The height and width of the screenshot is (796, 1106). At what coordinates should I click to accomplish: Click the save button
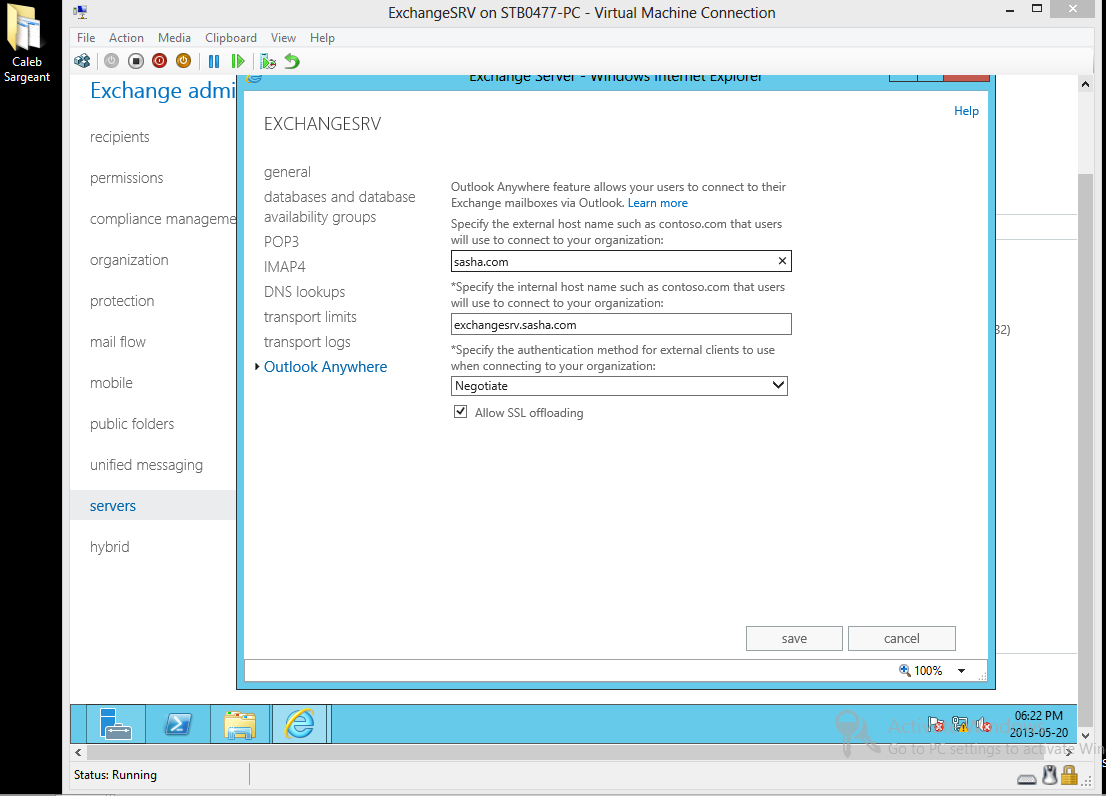click(x=794, y=638)
